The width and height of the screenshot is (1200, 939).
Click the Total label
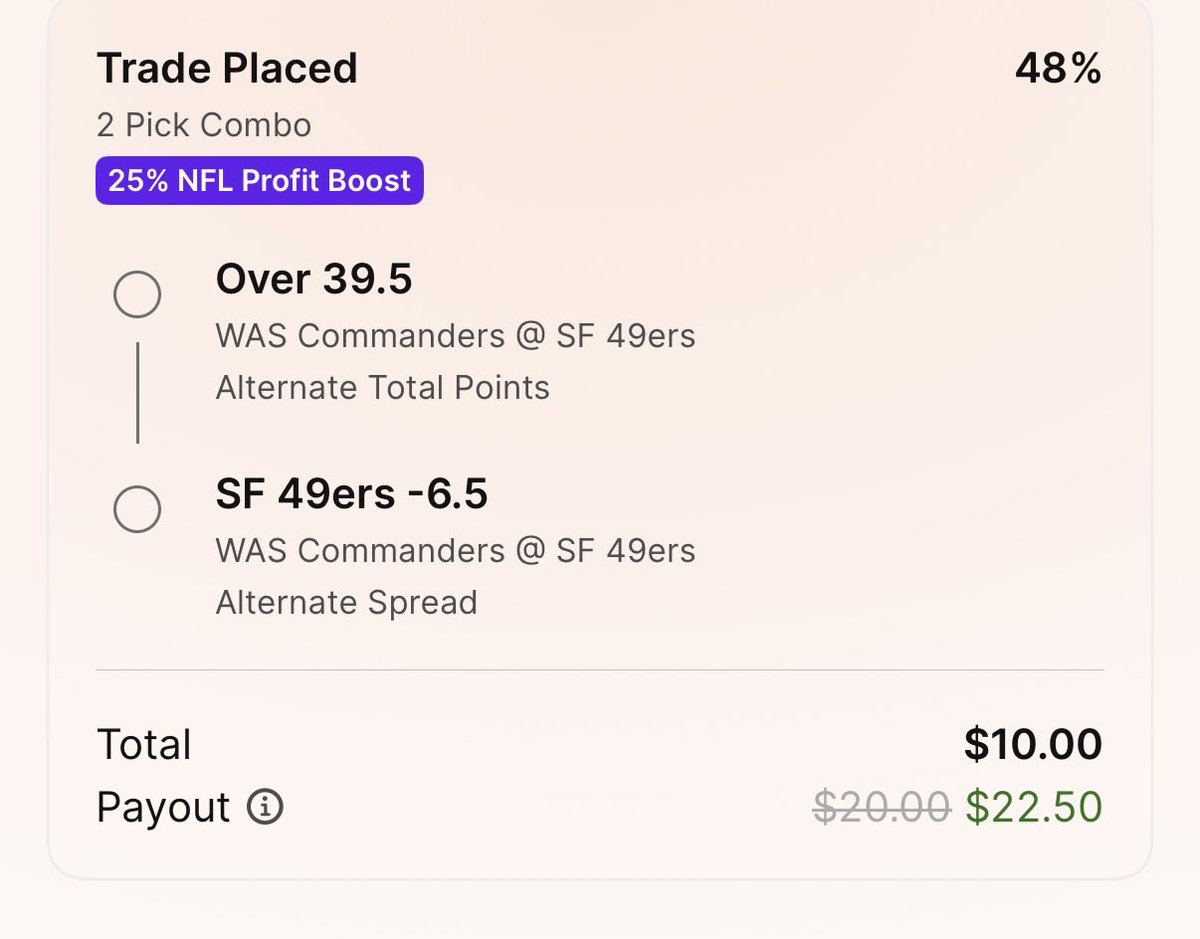click(144, 745)
